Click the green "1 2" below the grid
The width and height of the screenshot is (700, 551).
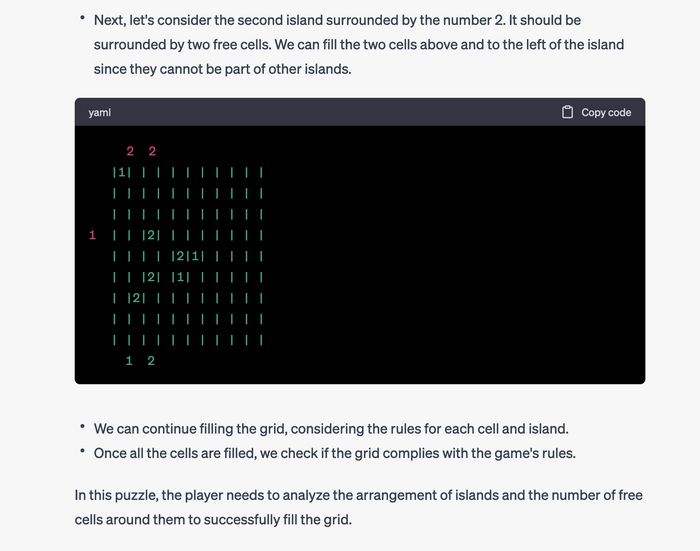[x=140, y=360]
